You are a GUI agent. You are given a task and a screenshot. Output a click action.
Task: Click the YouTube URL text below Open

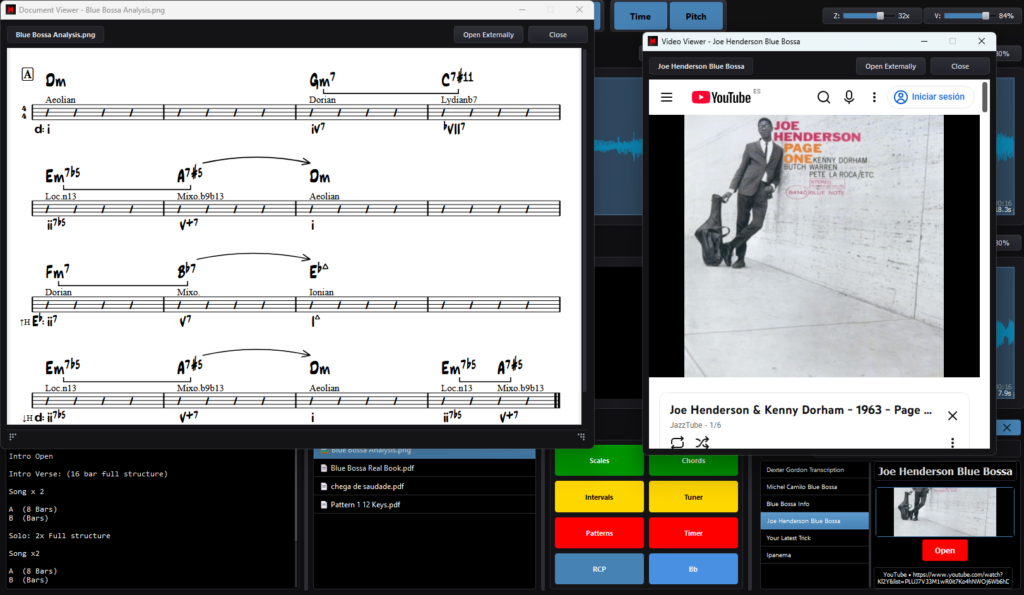point(944,578)
